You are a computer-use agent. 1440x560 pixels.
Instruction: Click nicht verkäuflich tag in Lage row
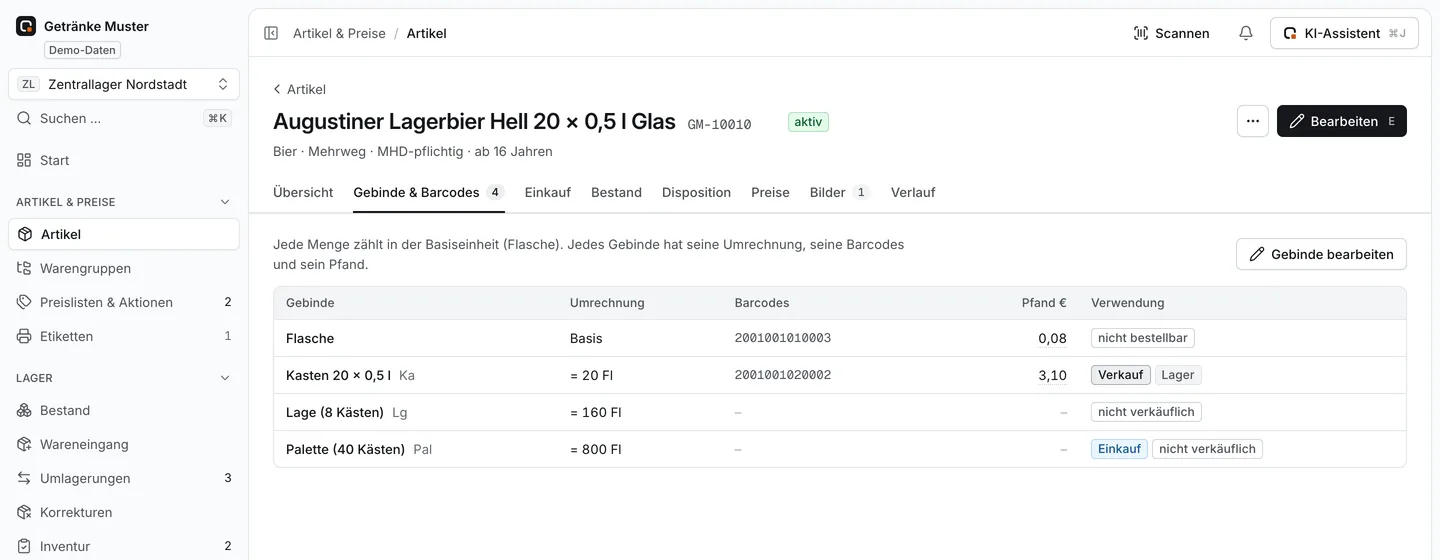pos(1146,412)
